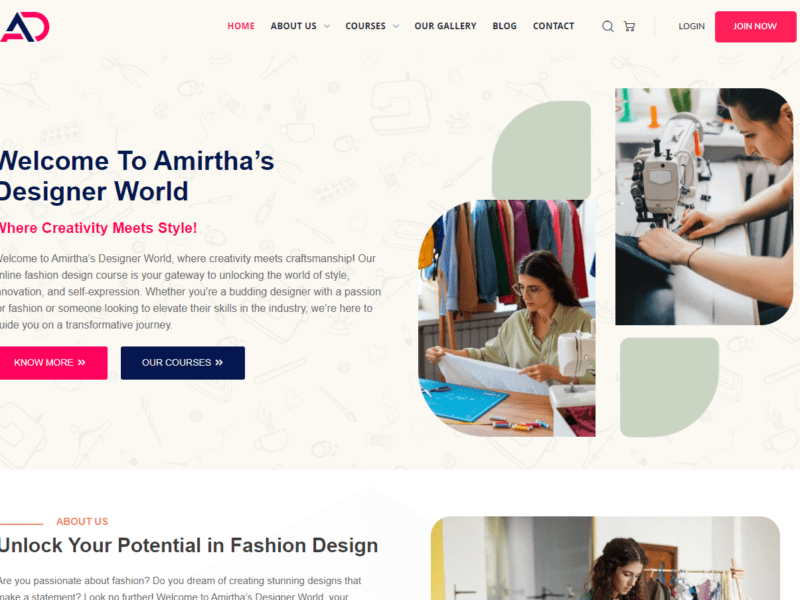Select the woman cutting fabric photo
800x600 pixels.
[x=507, y=318]
